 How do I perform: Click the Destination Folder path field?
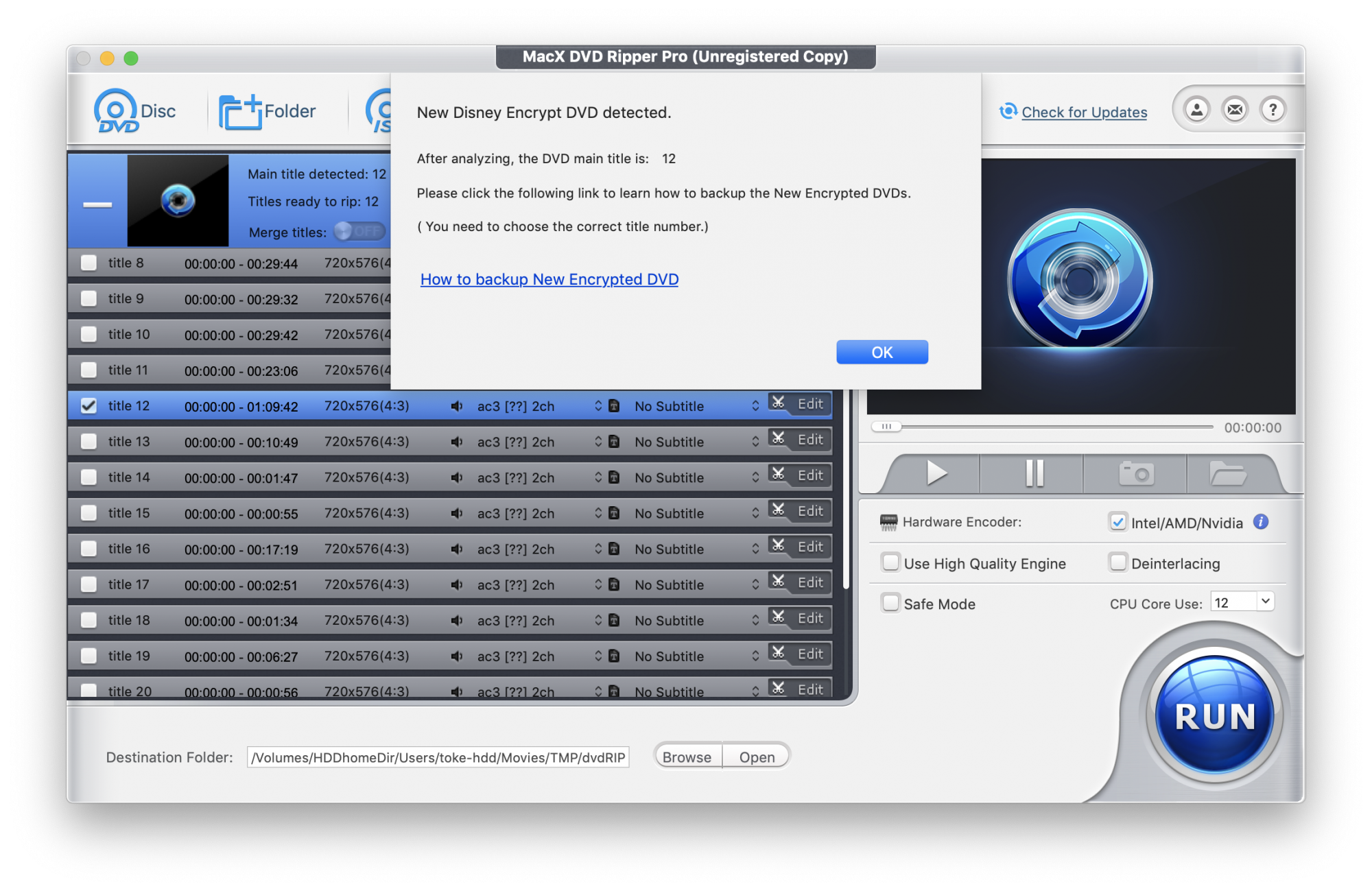[438, 757]
